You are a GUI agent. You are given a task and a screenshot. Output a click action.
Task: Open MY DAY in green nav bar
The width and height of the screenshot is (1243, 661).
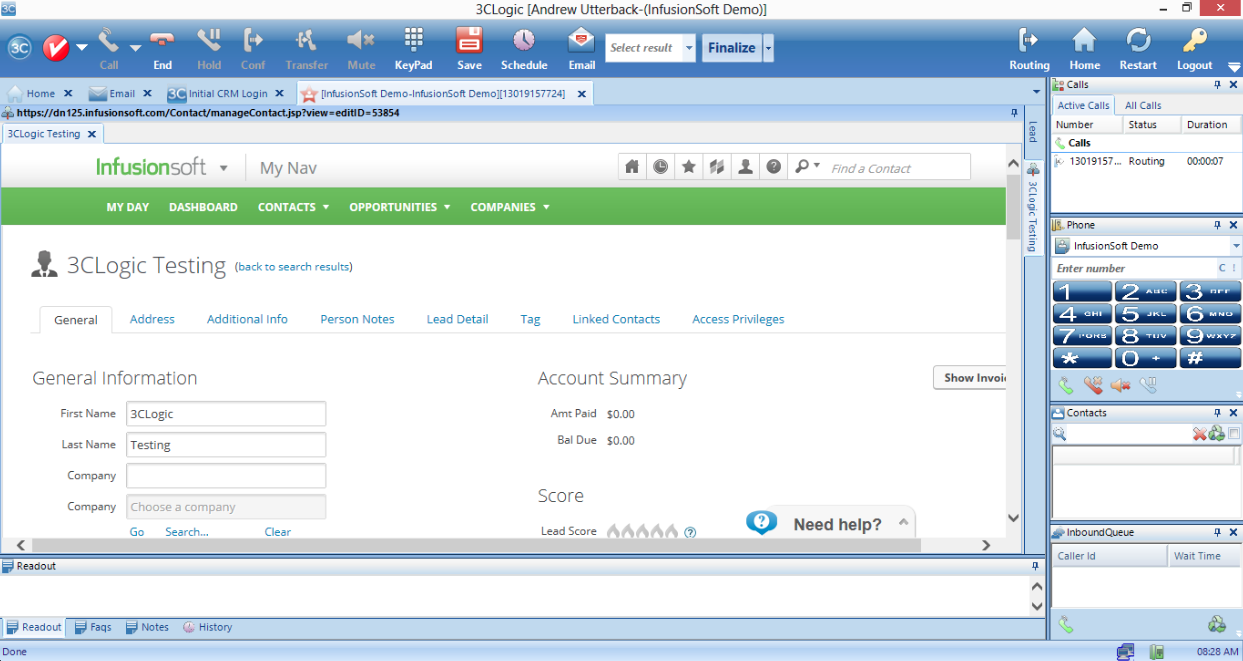pyautogui.click(x=128, y=207)
